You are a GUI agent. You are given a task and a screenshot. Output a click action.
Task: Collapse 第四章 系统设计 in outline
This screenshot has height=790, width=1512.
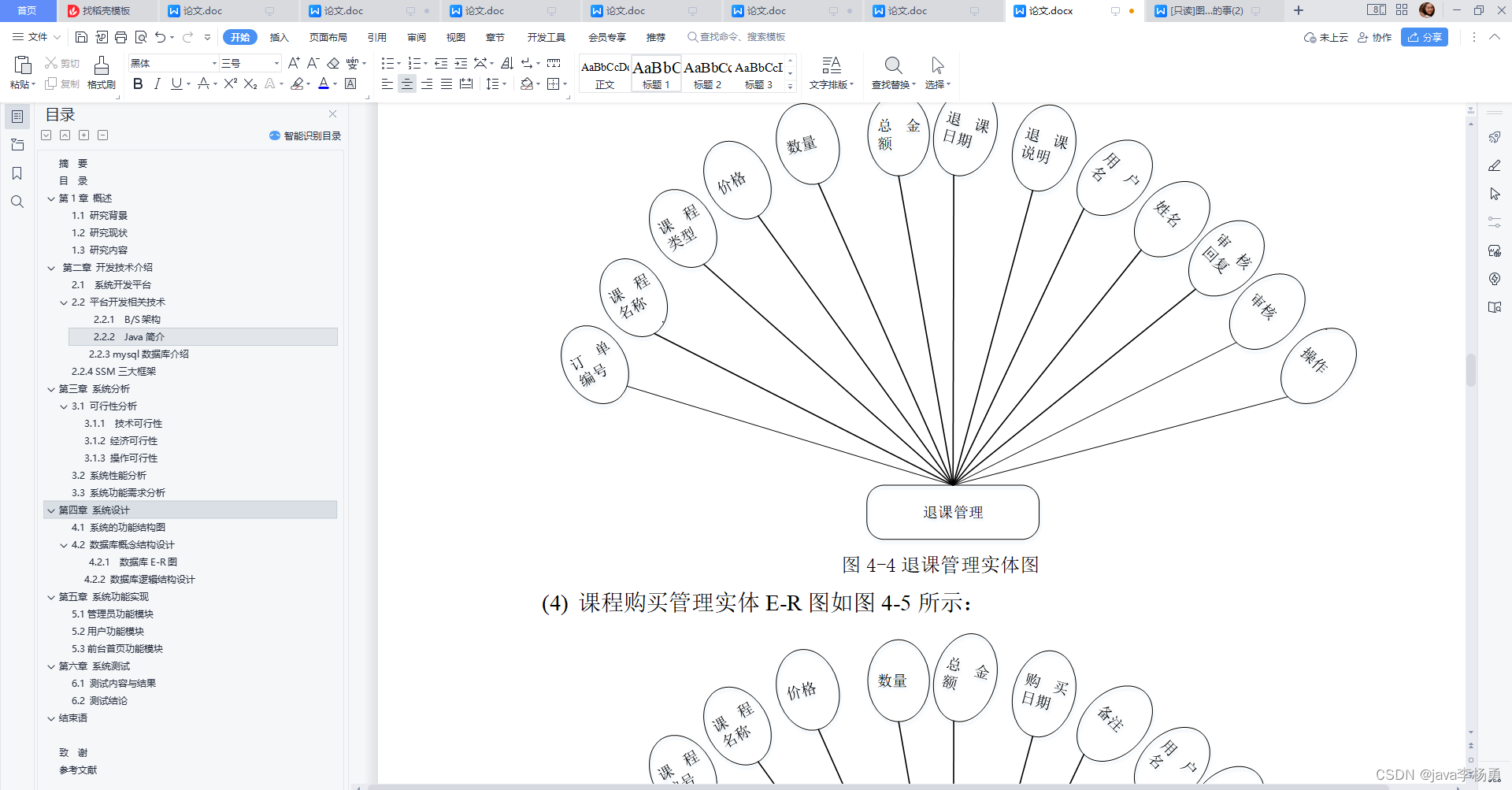(51, 510)
